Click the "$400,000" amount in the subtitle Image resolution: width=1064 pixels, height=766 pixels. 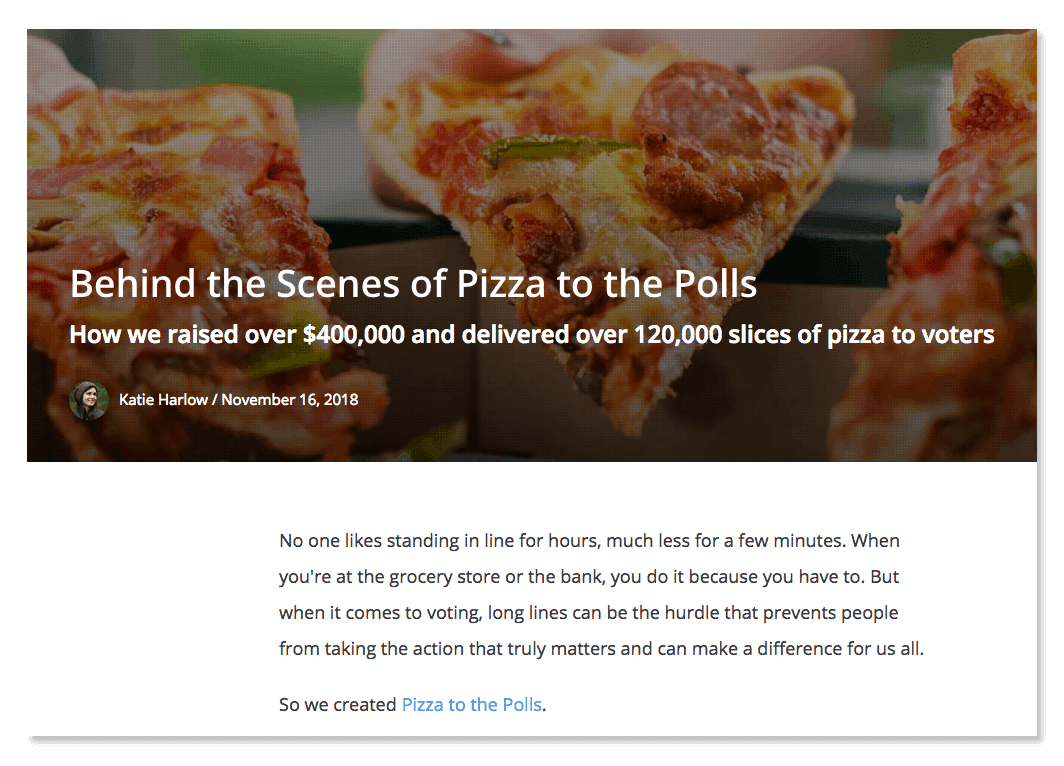353,334
